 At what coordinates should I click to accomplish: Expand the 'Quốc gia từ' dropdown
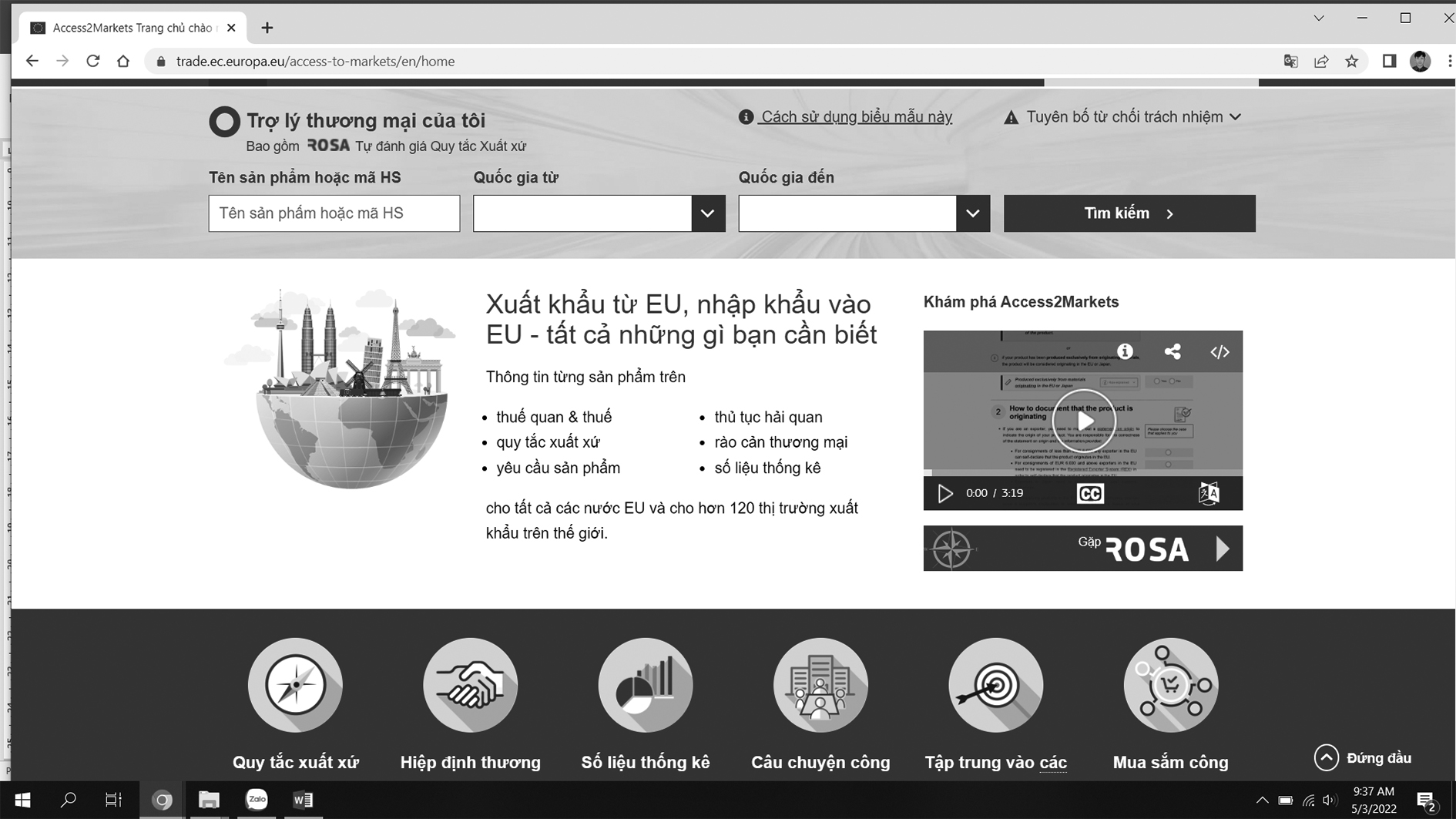click(x=707, y=213)
